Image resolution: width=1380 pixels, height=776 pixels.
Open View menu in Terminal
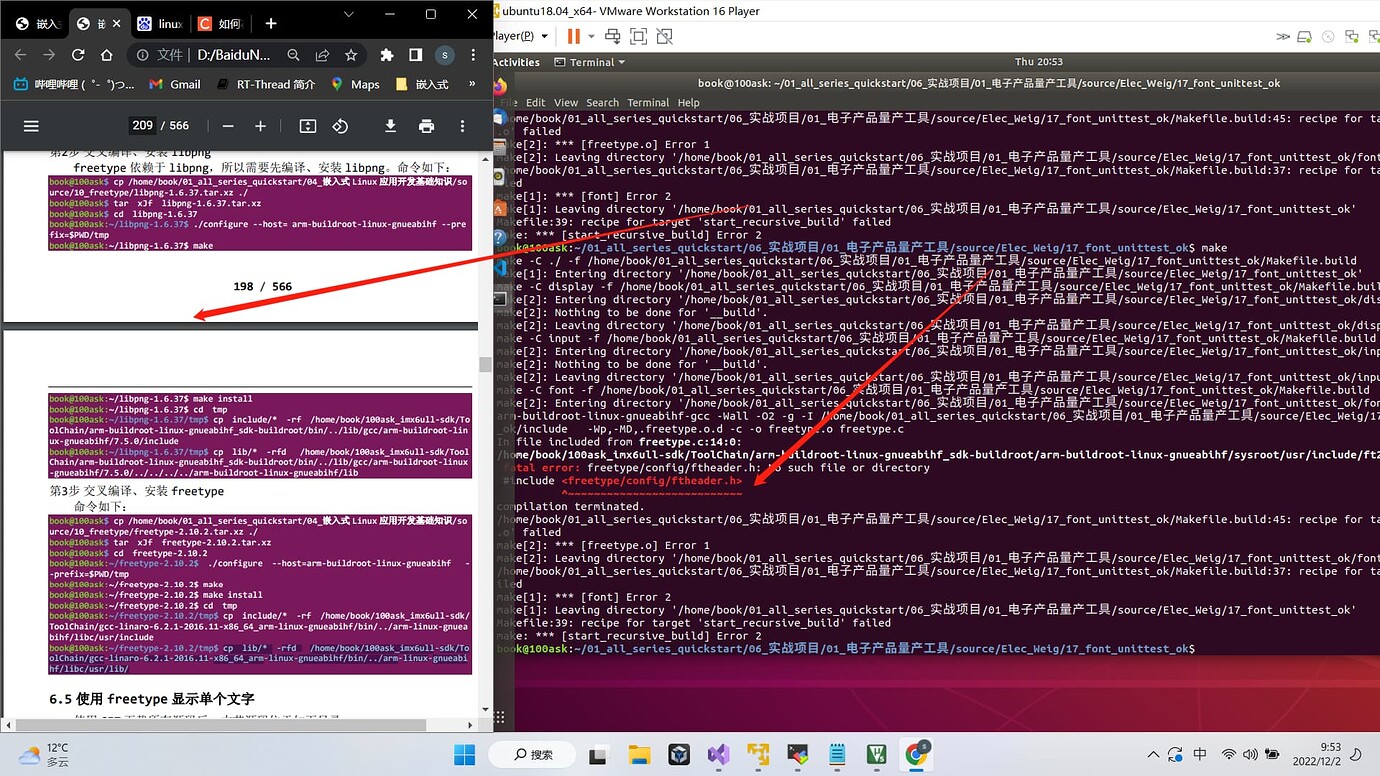566,102
